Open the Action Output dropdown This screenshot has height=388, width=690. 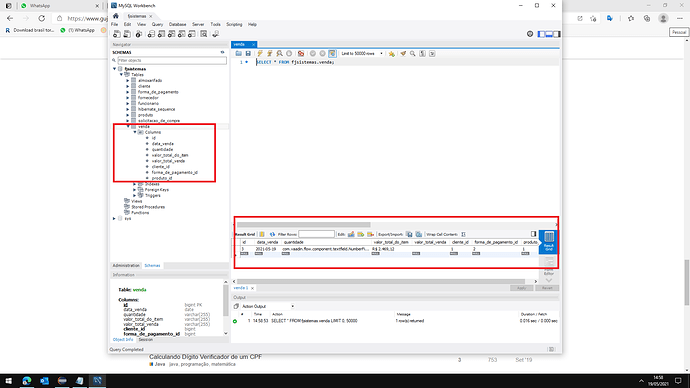pyautogui.click(x=268, y=306)
